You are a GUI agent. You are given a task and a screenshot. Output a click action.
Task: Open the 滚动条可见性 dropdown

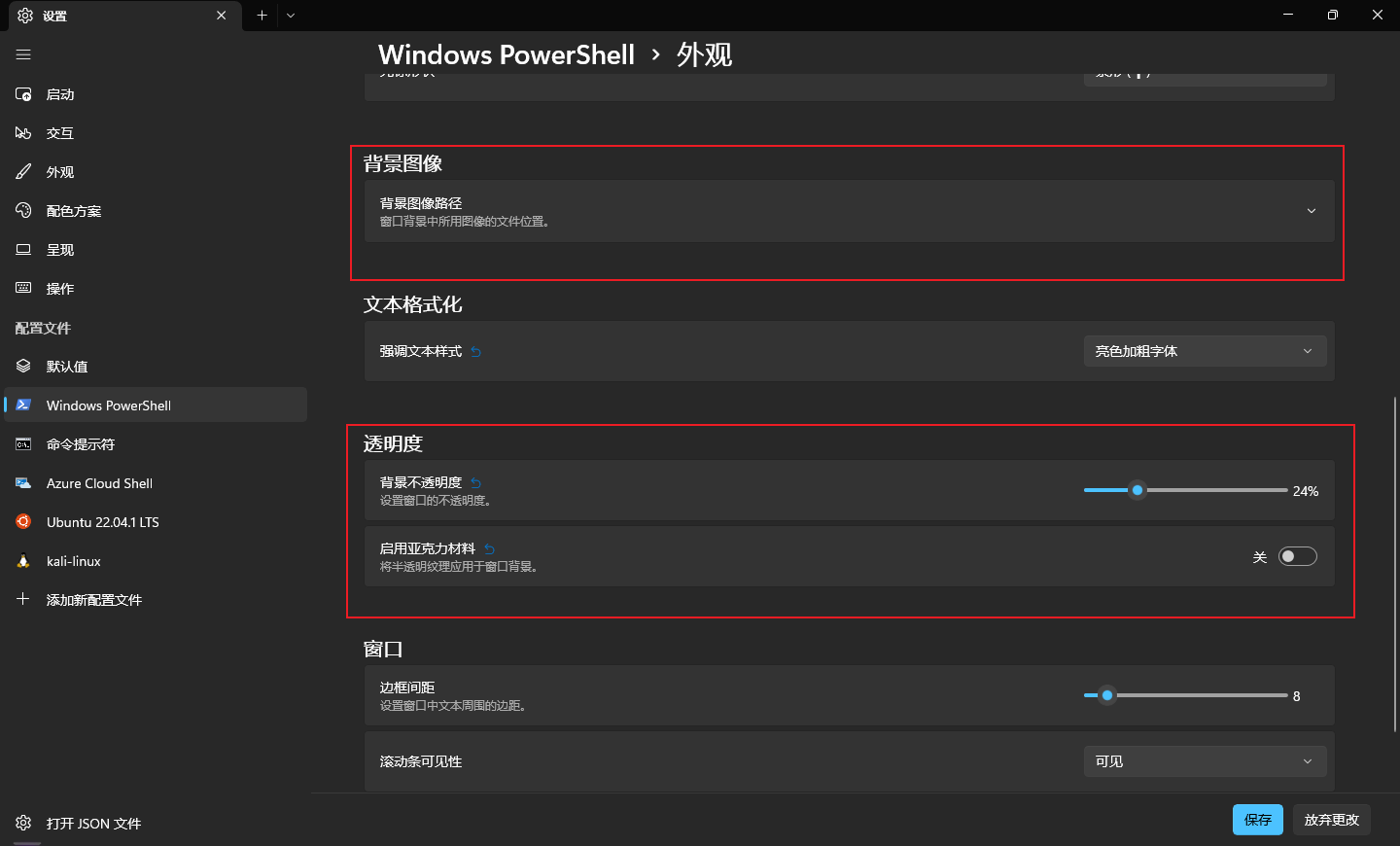click(1204, 761)
